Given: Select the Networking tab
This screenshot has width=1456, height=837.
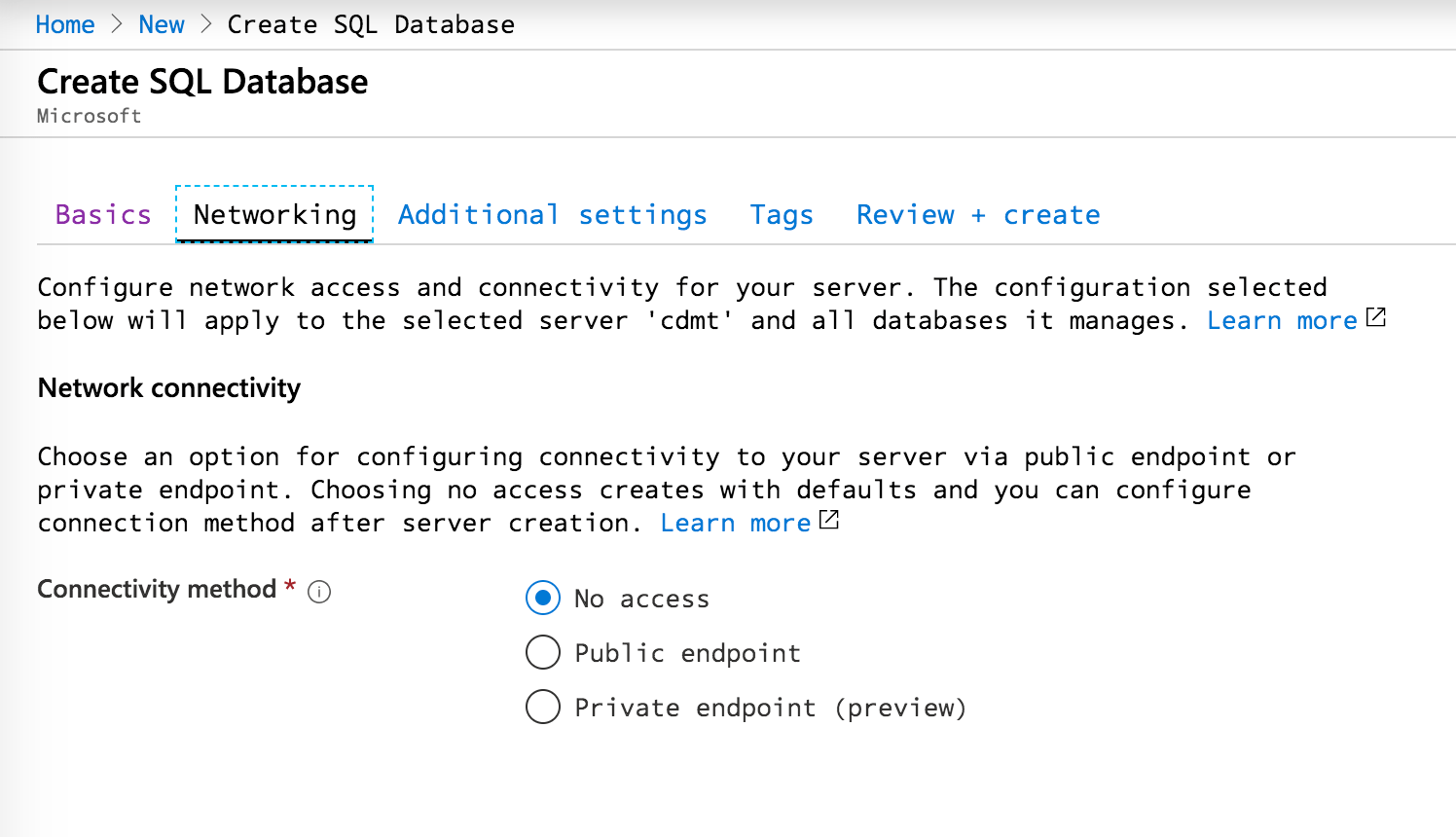Looking at the screenshot, I should [273, 214].
